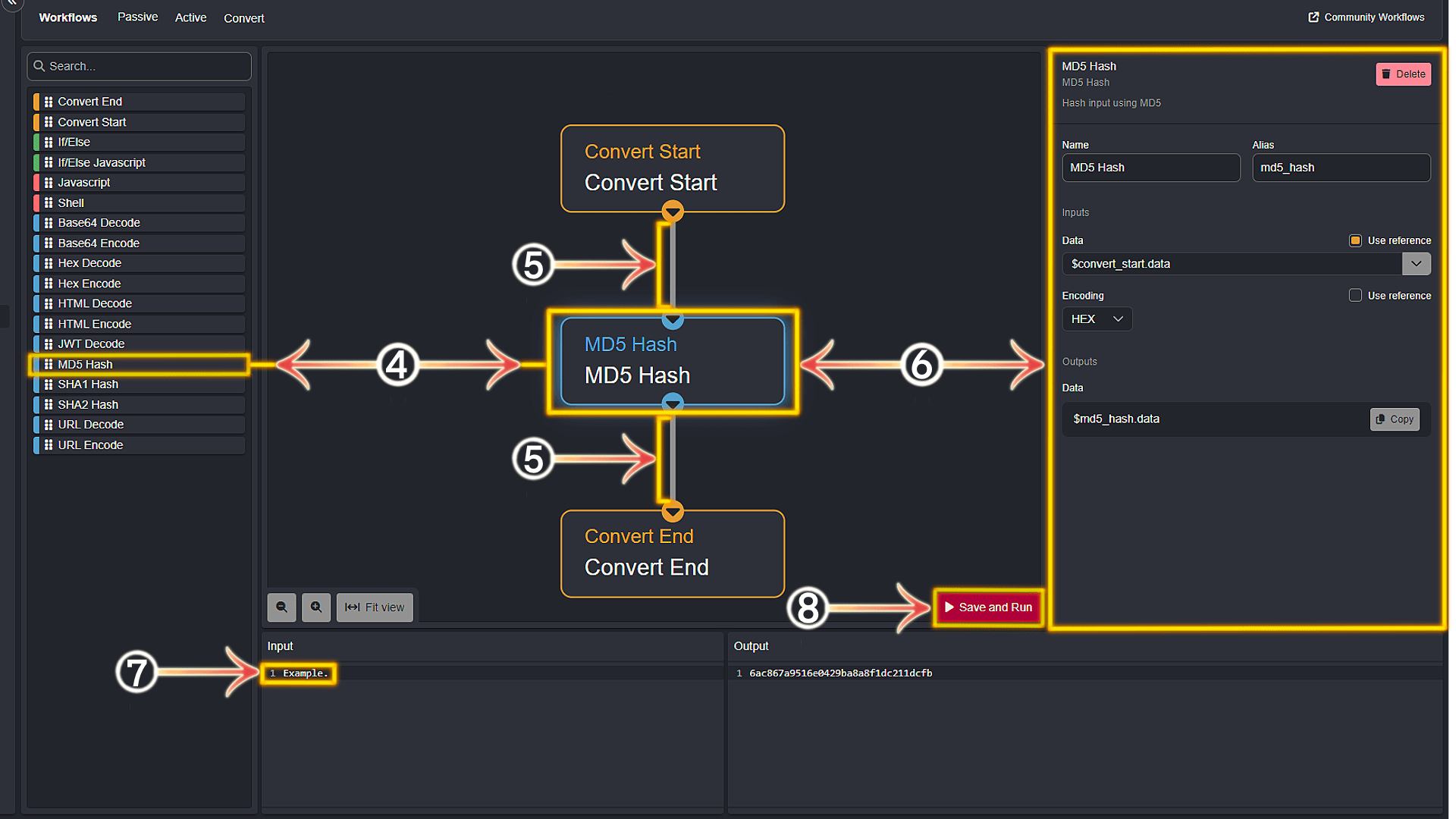The image size is (1456, 819).
Task: Click the collapse sidebar chevron at top-left
Action: tap(12, 3)
